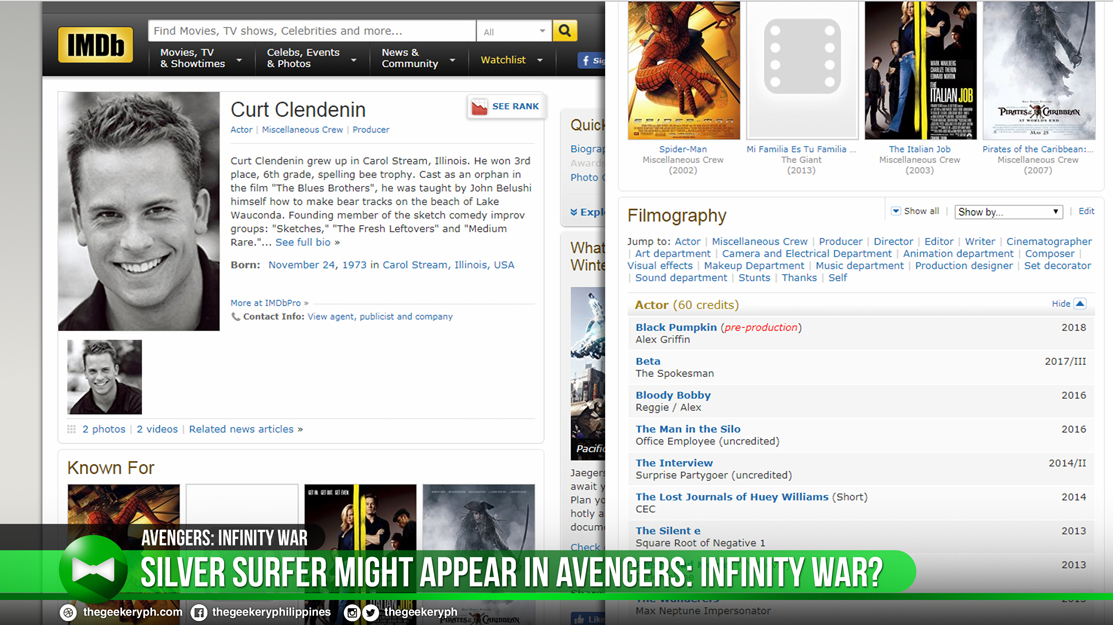Image resolution: width=1113 pixels, height=625 pixels.
Task: Jump to Visual effects credits
Action: point(660,266)
